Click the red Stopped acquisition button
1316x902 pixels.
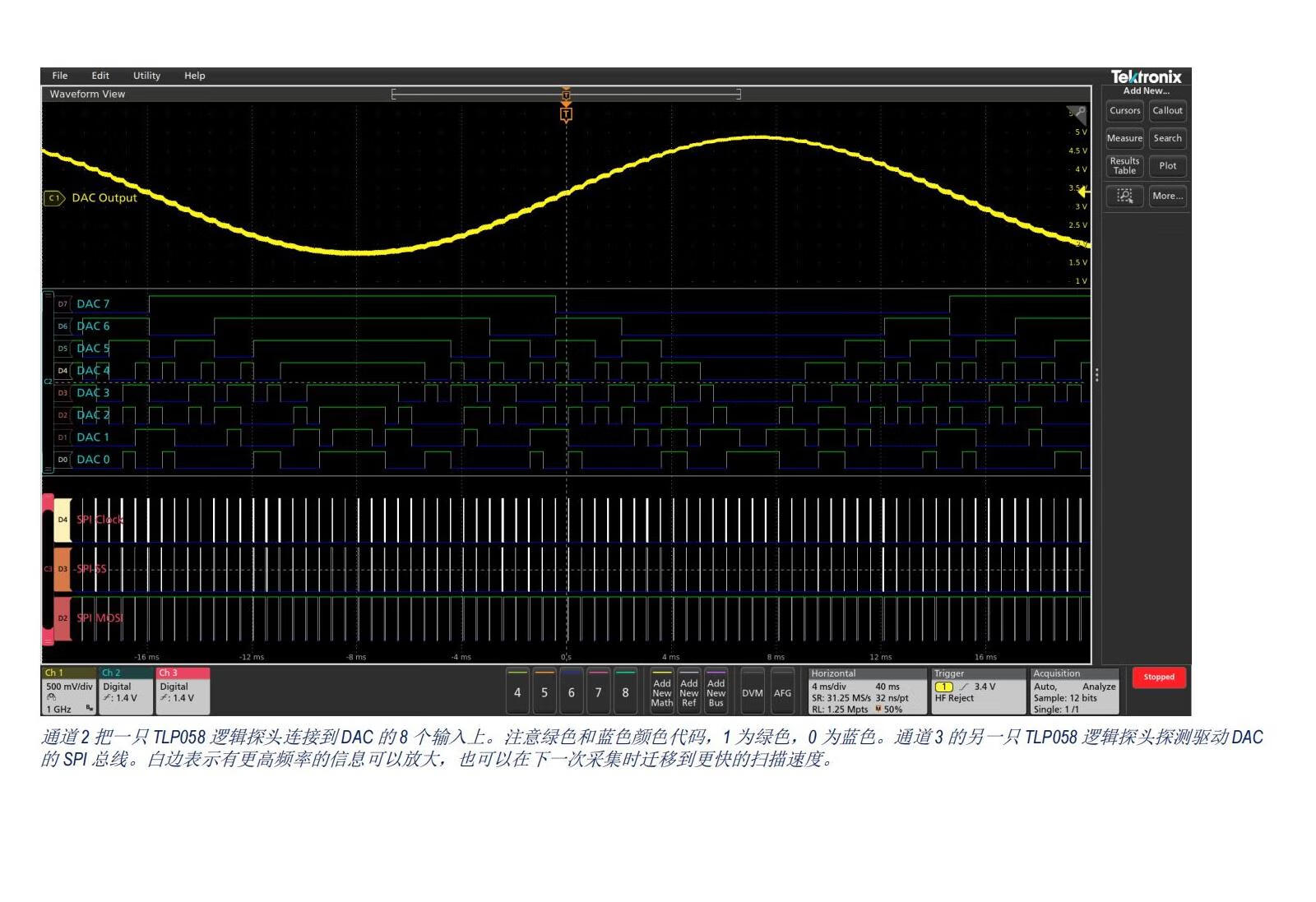(x=1158, y=678)
